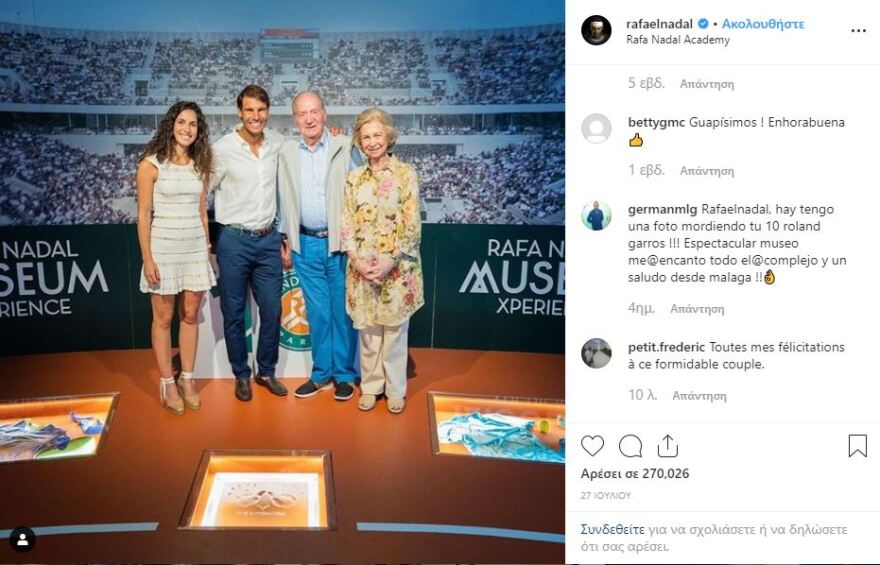Click the 27 ΙΟΥΛΙΟΥ post date
Viewport: 880px width, 565px height.
pos(606,495)
